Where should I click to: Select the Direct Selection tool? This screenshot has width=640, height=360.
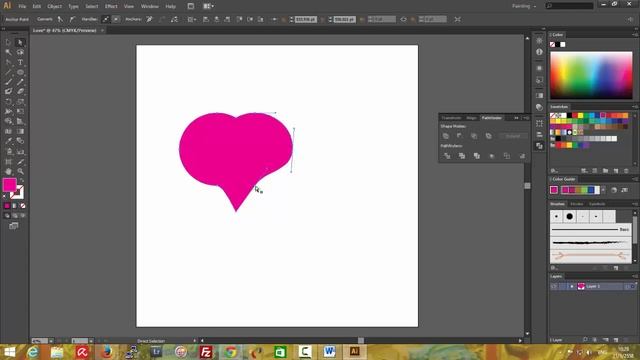(20, 42)
